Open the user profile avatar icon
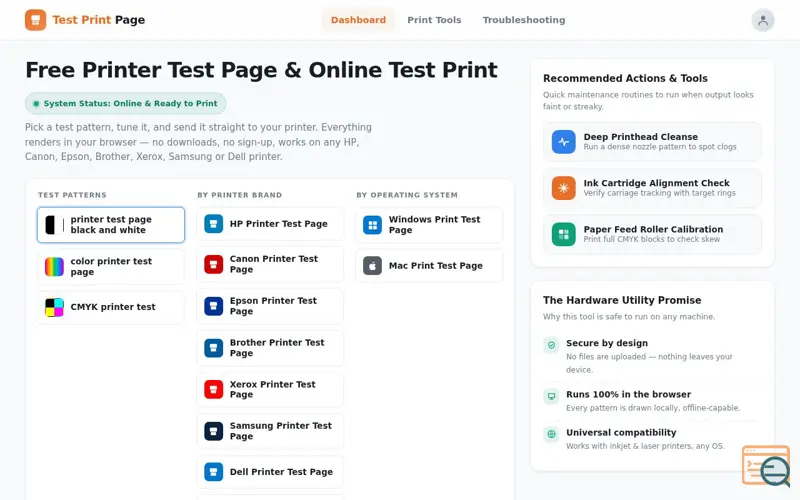 [x=763, y=20]
